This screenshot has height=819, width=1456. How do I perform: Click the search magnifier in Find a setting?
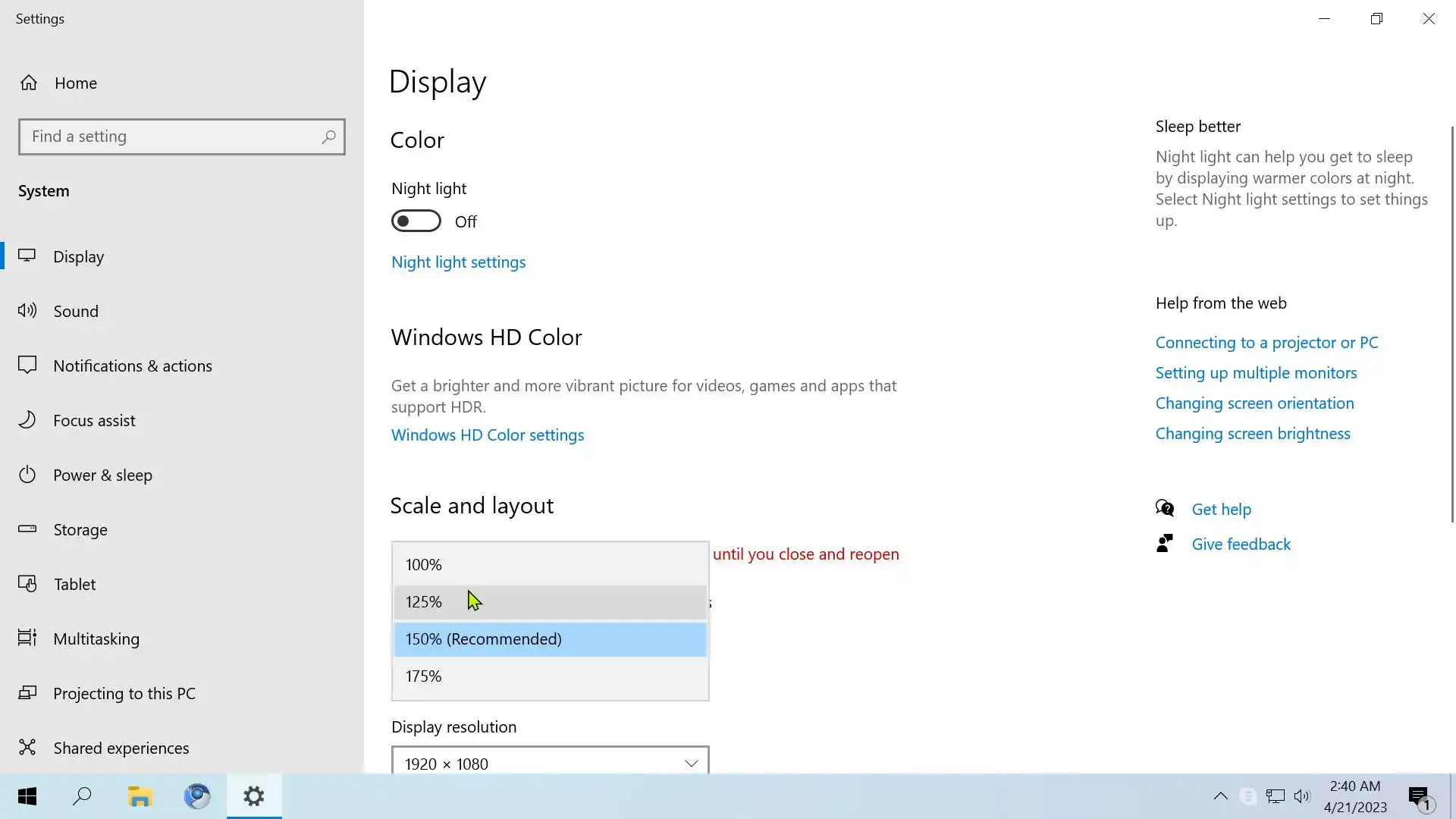[328, 137]
